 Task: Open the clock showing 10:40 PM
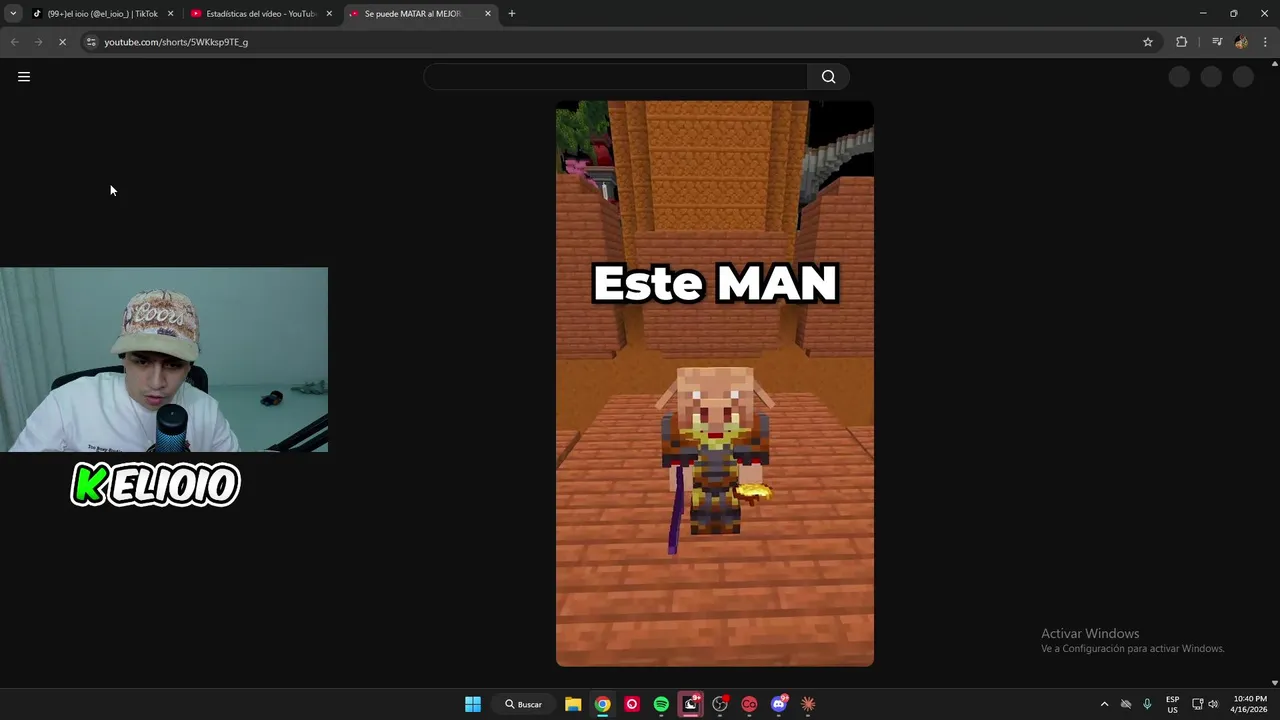[x=1250, y=704]
